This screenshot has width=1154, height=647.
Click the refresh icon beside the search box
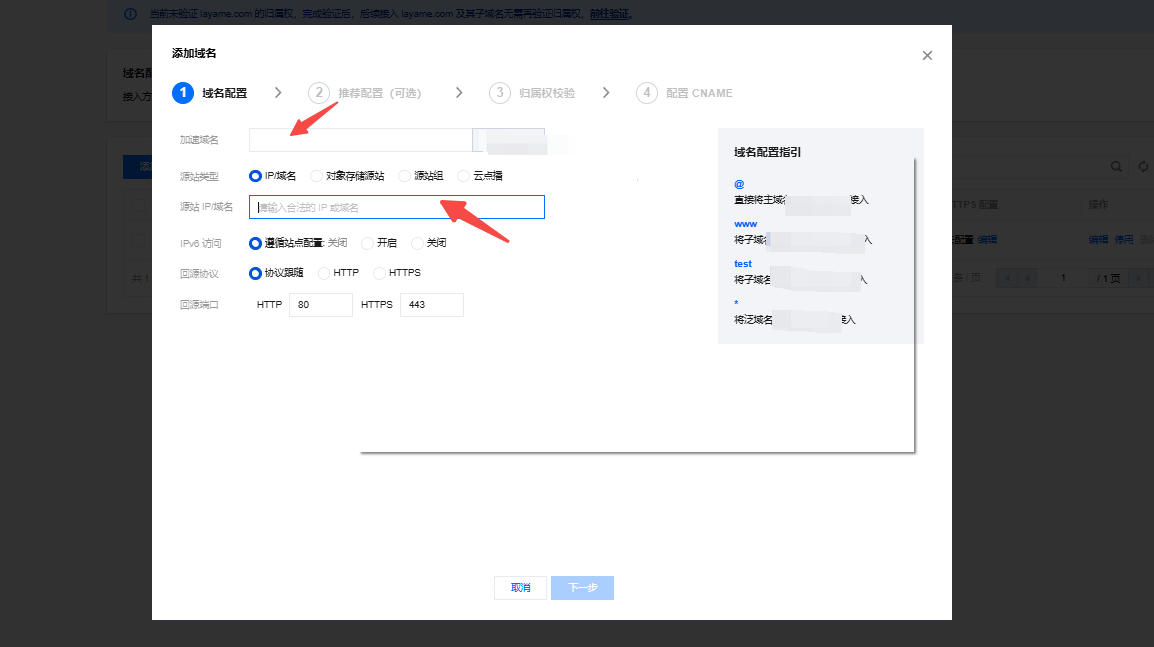pos(1143,167)
